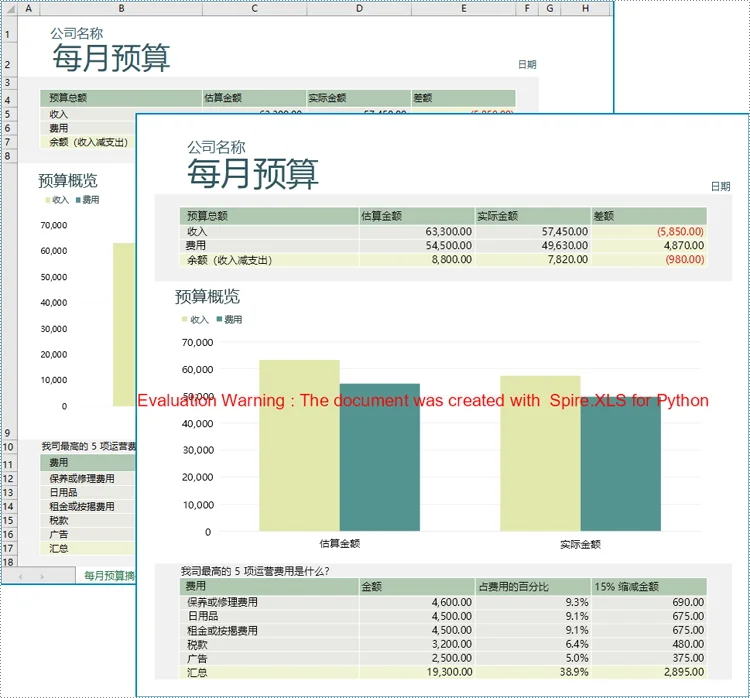Click the 7,820.00 balance value
The height and width of the screenshot is (698, 750).
pyautogui.click(x=568, y=259)
